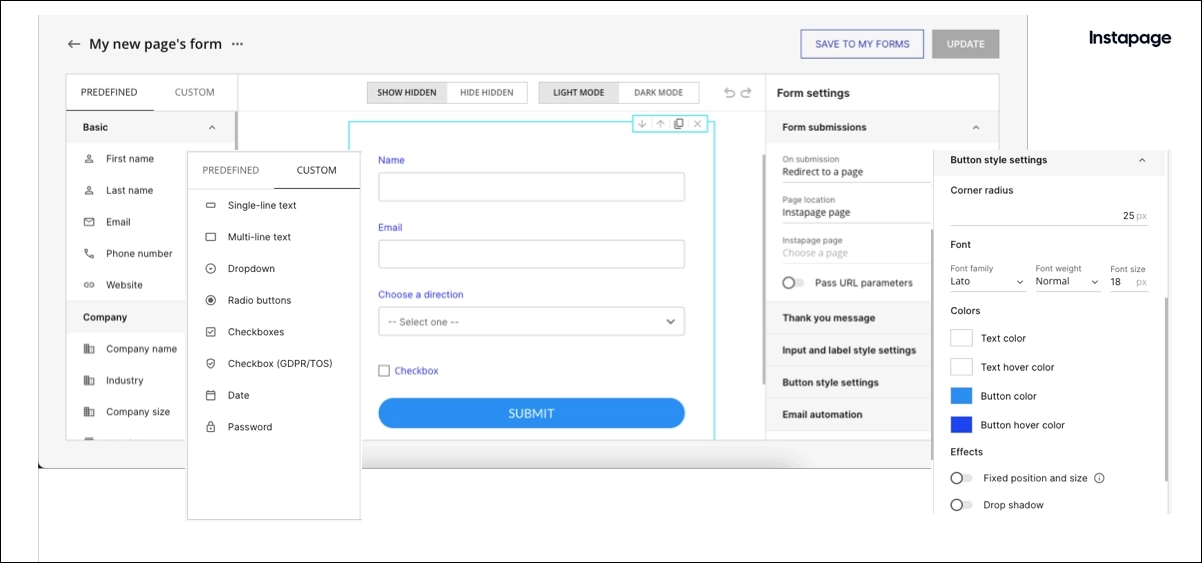The image size is (1202, 563).
Task: Switch preview to Light Mode
Action: (x=578, y=93)
